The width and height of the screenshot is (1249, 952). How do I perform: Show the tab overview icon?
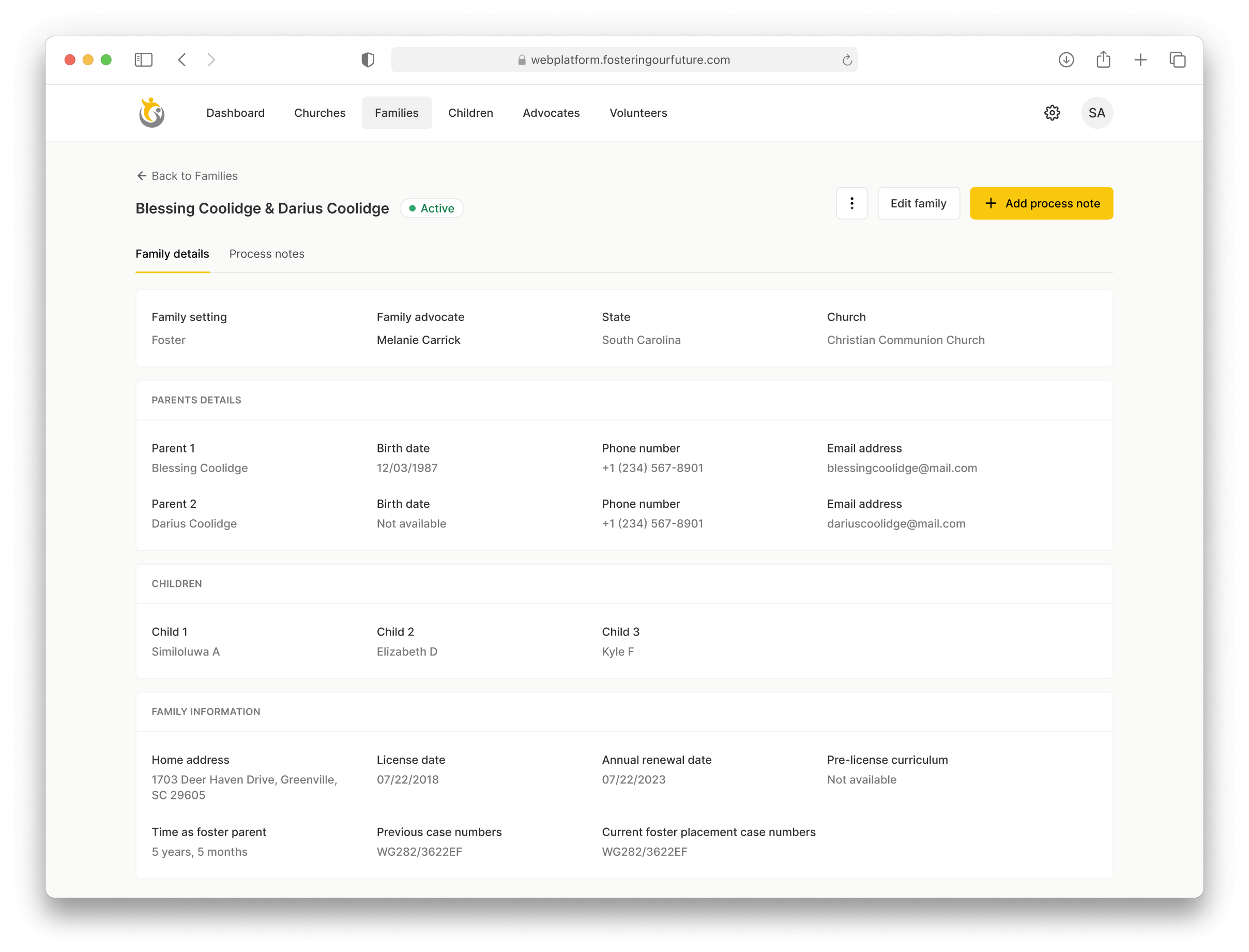1178,59
